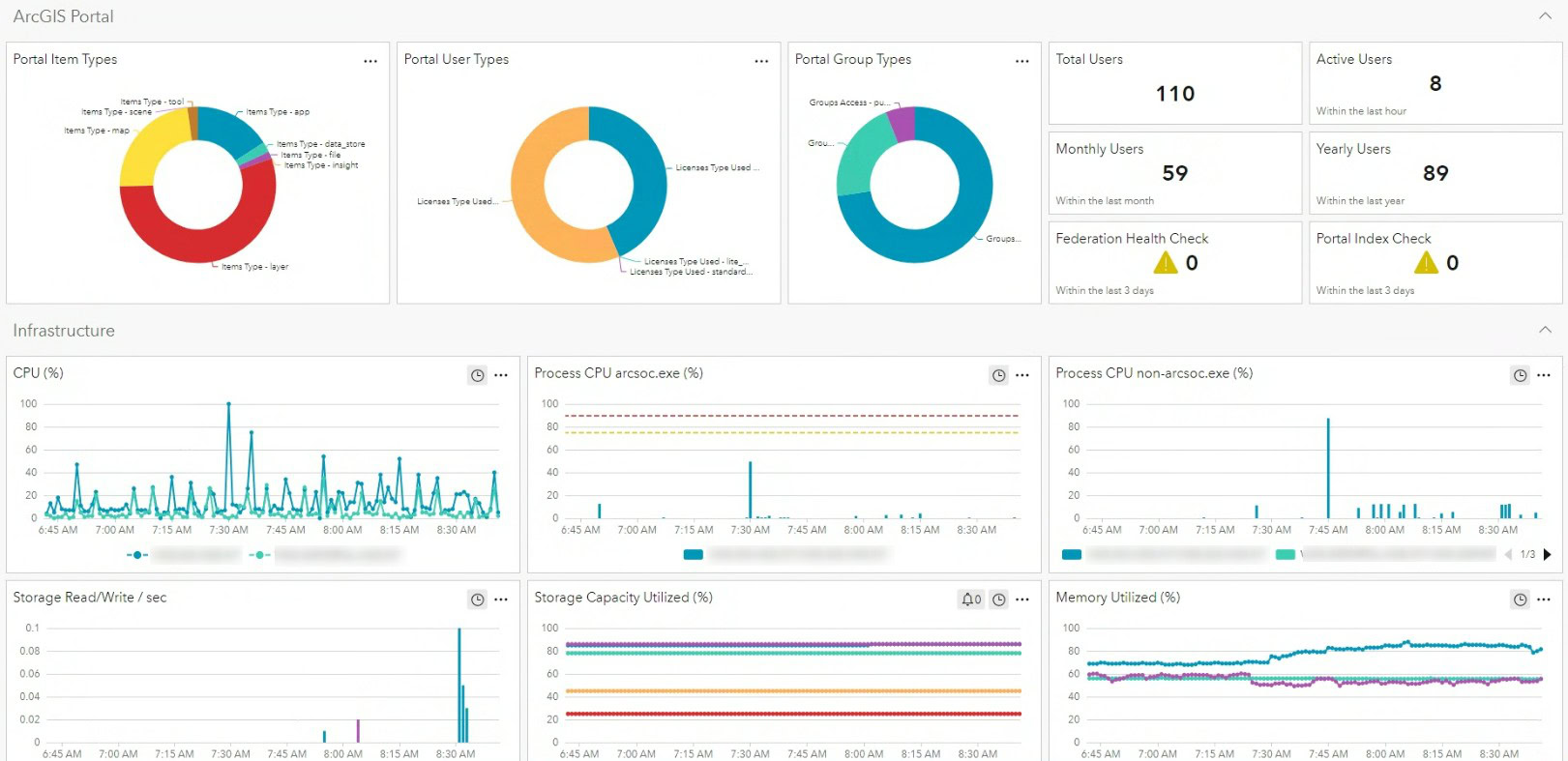Viewport: 1568px width, 761px height.
Task: Click clock icon on Process CPU non-arcsoc.exe chart
Action: pos(1520,375)
